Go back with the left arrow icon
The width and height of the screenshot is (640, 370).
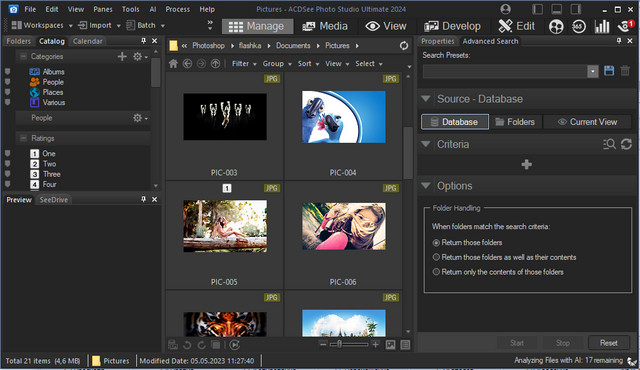click(x=187, y=64)
